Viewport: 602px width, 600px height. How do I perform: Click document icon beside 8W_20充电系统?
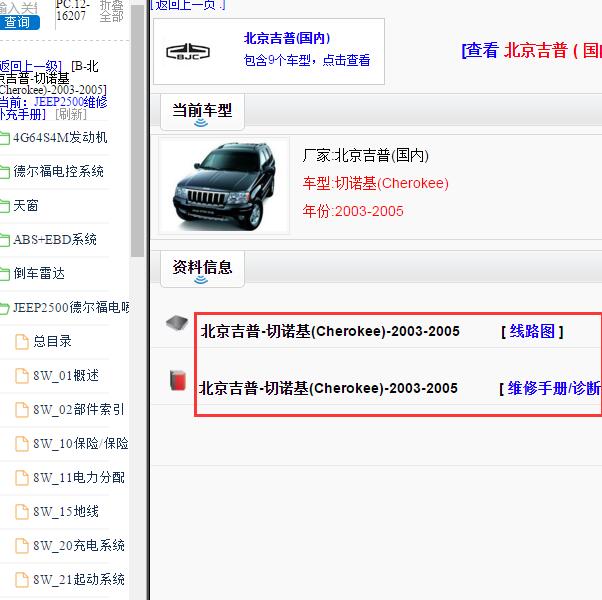22,545
